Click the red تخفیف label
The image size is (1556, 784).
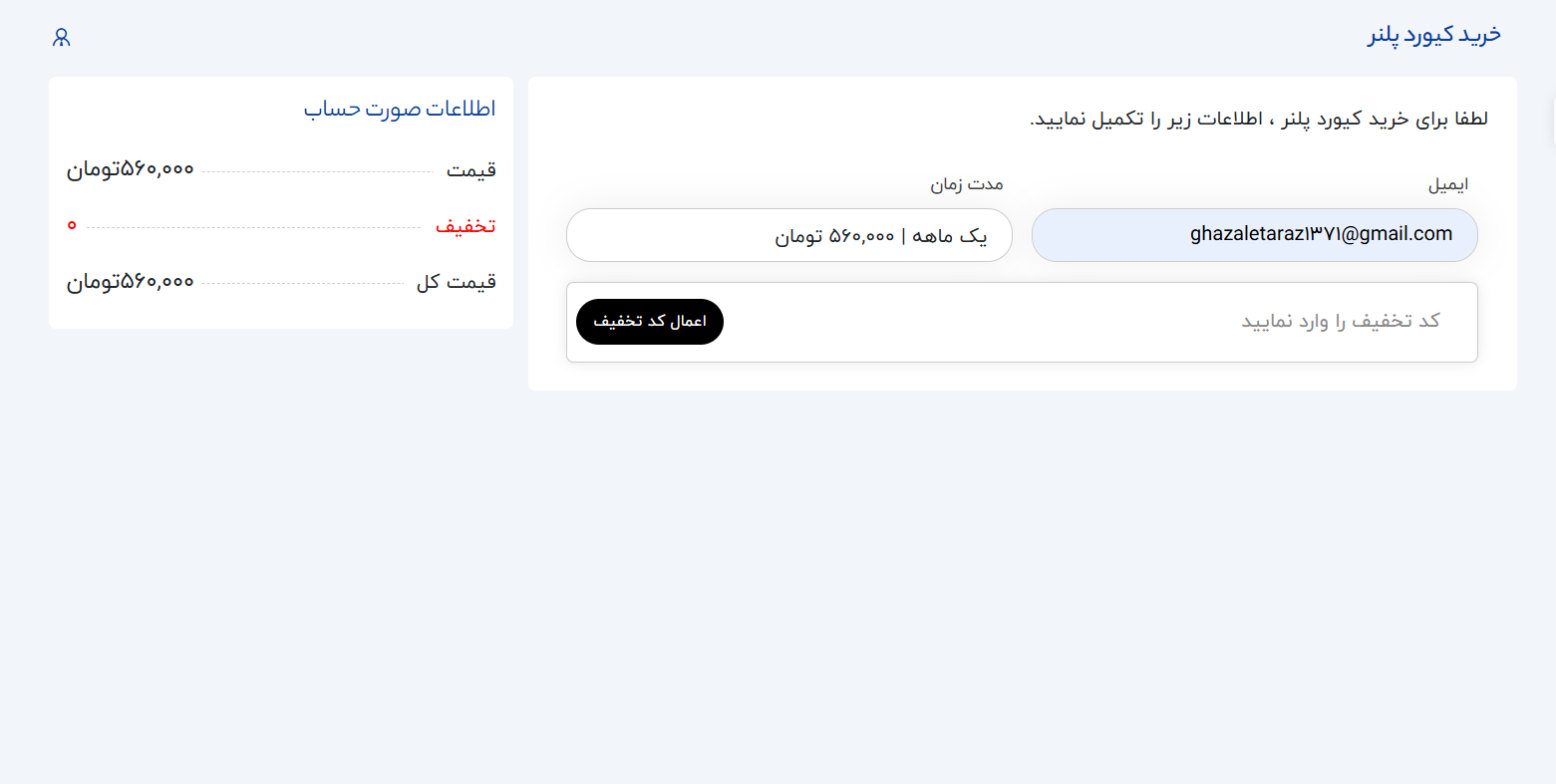click(x=466, y=226)
